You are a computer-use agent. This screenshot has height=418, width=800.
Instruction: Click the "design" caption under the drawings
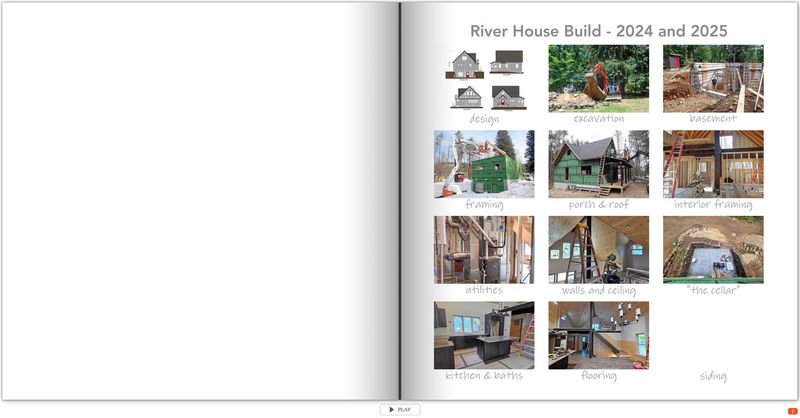click(484, 119)
